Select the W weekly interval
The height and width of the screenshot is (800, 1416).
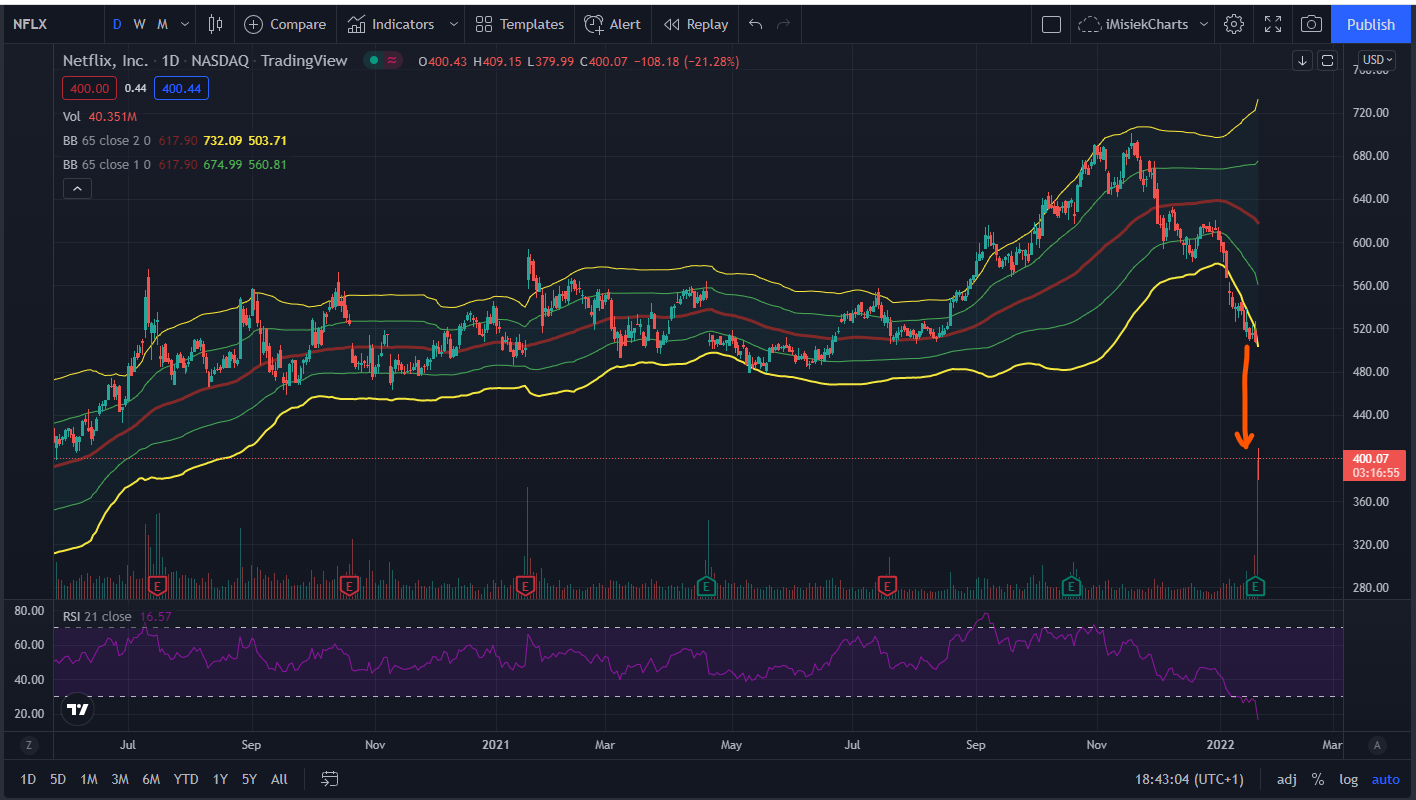(x=139, y=24)
